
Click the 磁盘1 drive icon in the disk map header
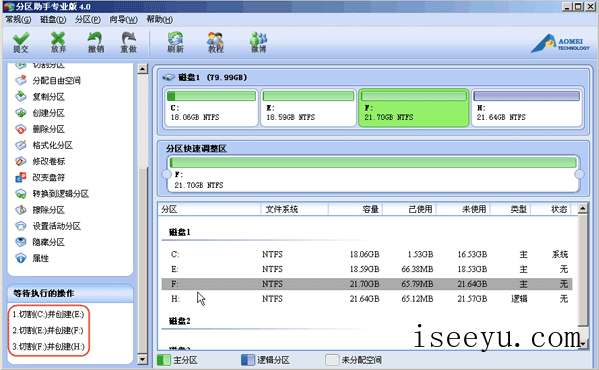pos(168,78)
